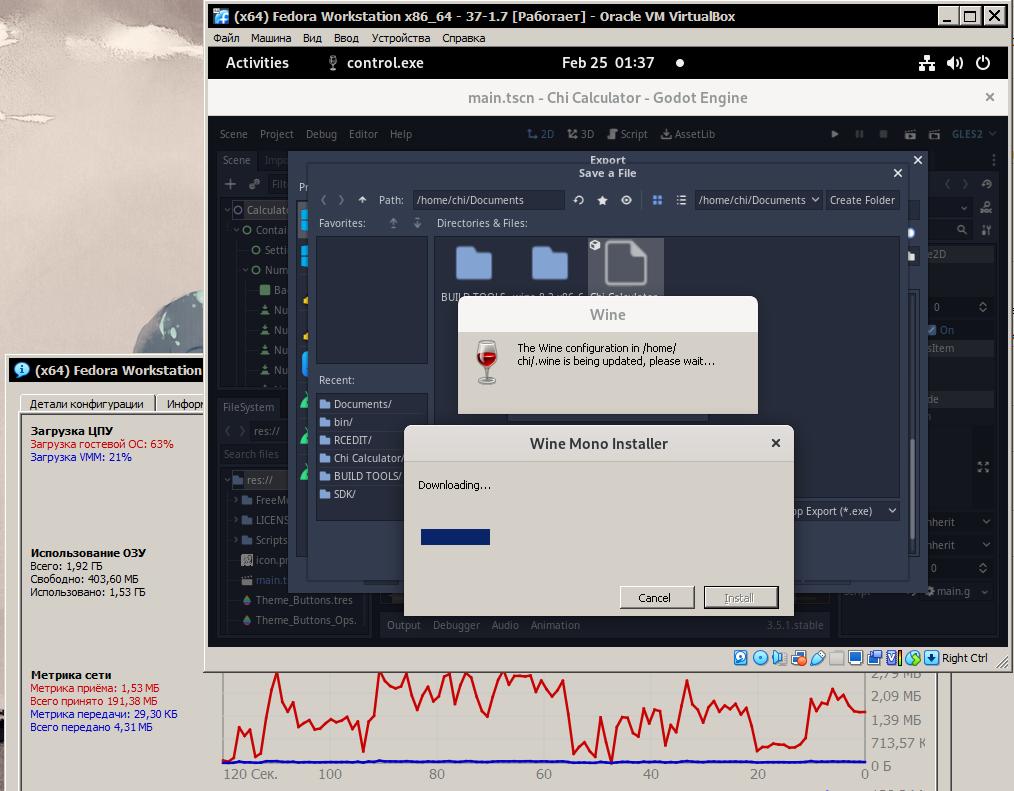Open the GLES2 renderer dropdown
The width and height of the screenshot is (1014, 791).
tap(973, 135)
